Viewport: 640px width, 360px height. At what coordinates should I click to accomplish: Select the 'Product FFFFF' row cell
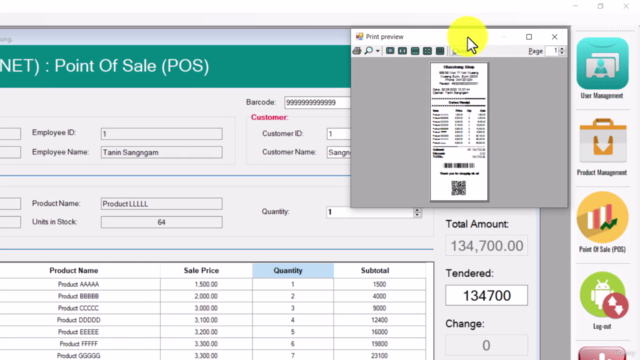tap(78, 344)
